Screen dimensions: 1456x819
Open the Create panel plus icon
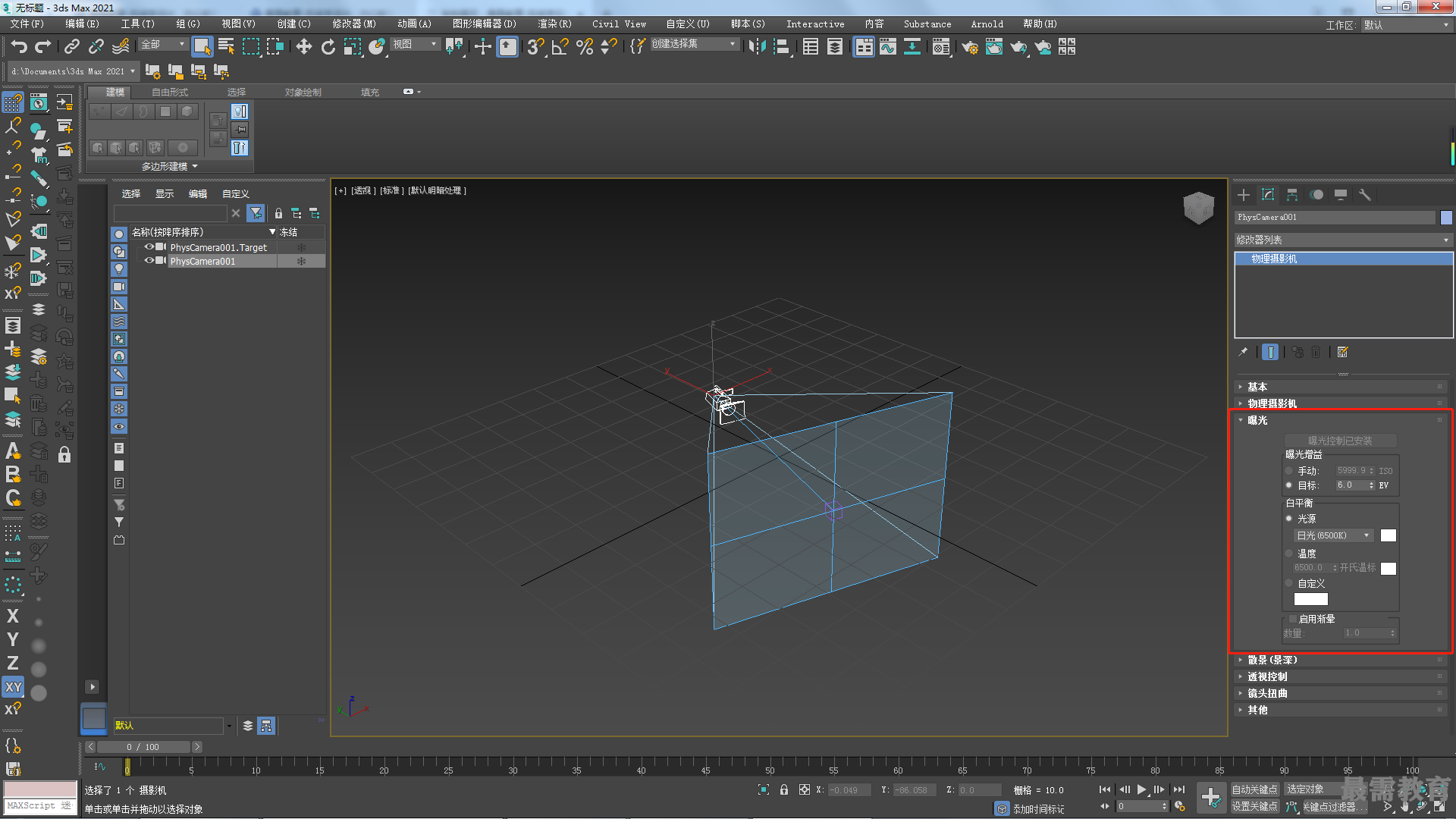(1244, 195)
